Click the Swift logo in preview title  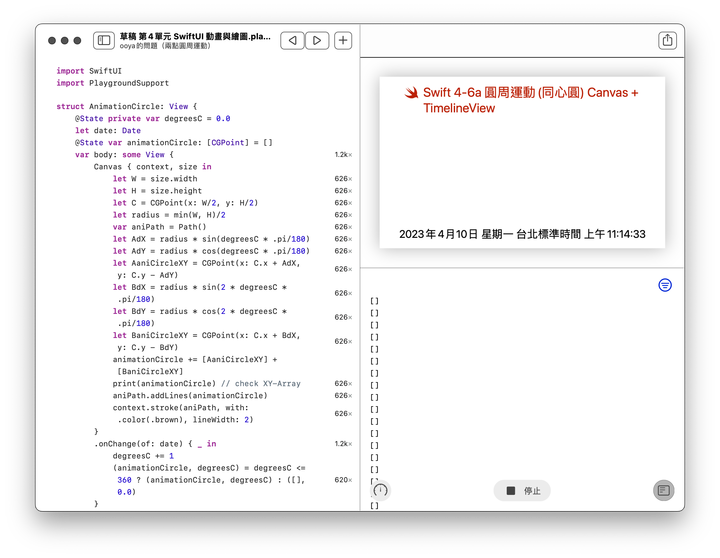pos(411,92)
